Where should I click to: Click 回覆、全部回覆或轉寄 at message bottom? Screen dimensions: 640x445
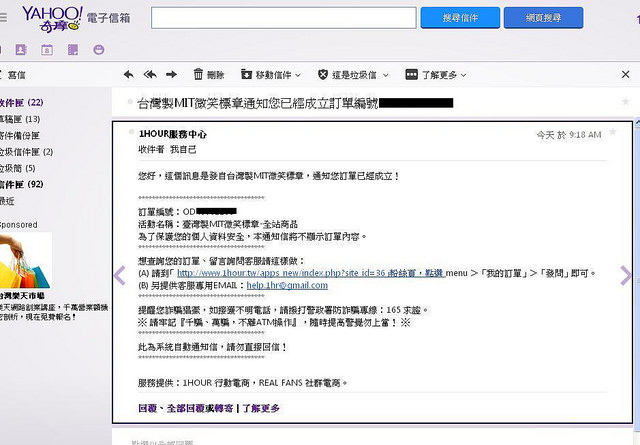(186, 408)
